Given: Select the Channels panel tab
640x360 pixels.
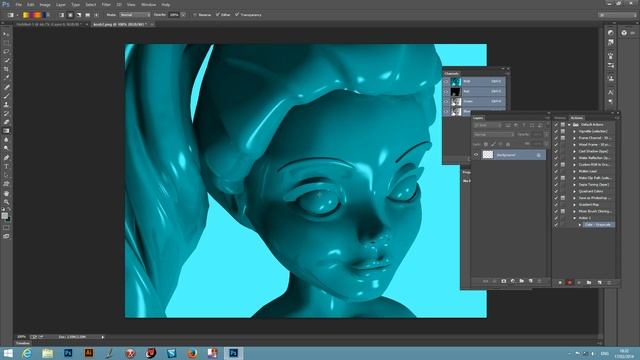Looking at the screenshot, I should (451, 73).
